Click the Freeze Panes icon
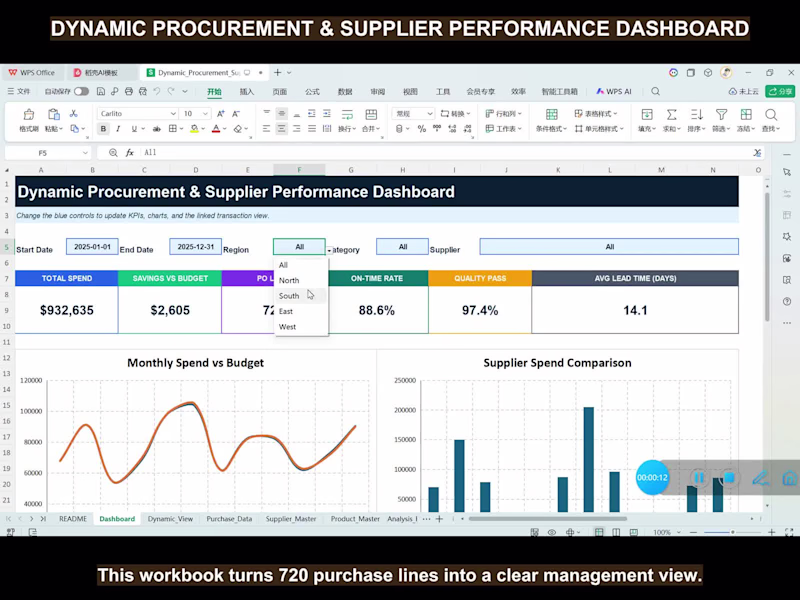 pyautogui.click(x=746, y=114)
